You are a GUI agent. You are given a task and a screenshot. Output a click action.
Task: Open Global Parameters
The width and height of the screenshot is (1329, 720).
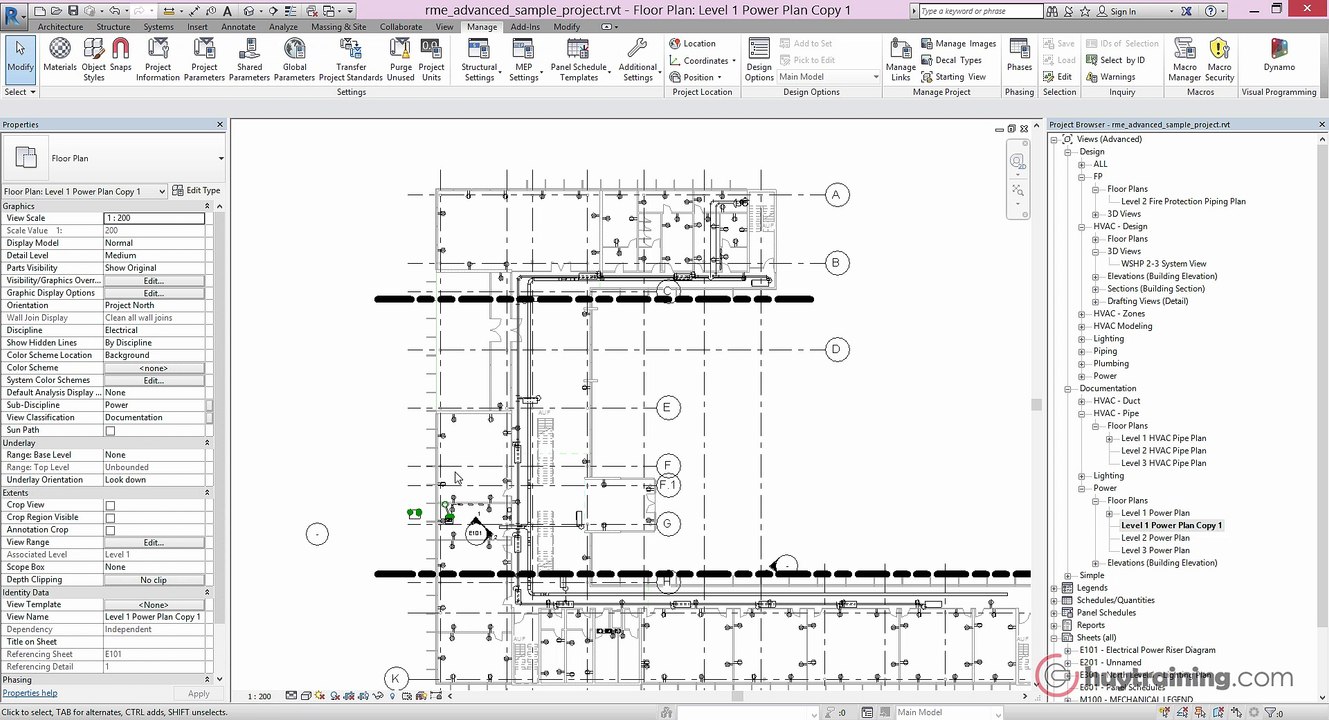pyautogui.click(x=294, y=59)
